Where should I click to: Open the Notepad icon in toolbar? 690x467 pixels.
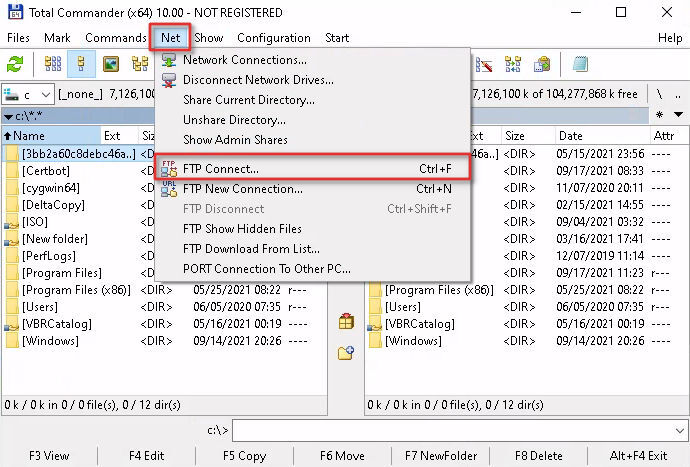(580, 65)
